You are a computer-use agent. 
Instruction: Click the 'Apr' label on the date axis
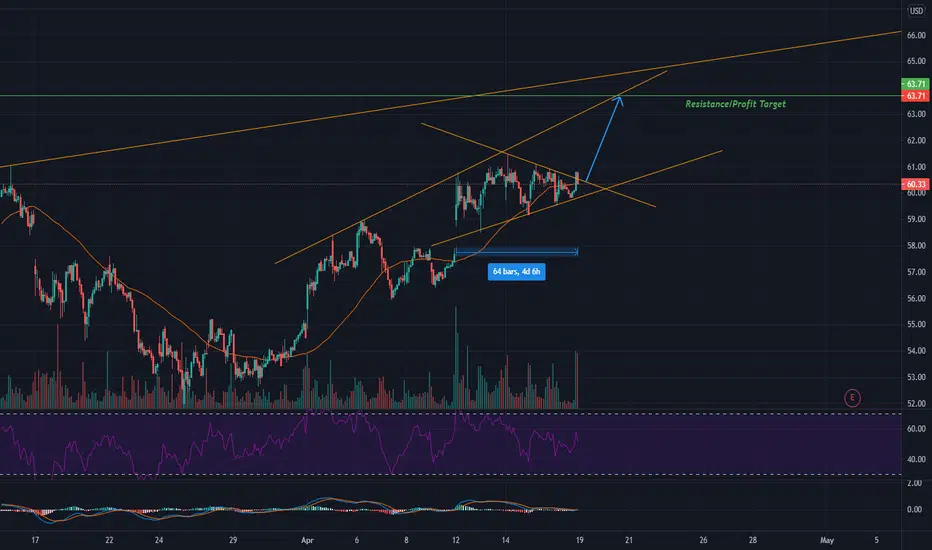coord(307,540)
